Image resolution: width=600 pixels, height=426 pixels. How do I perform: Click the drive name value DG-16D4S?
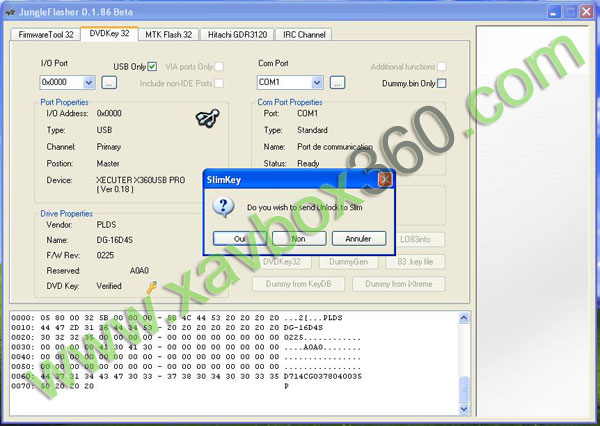(x=114, y=240)
